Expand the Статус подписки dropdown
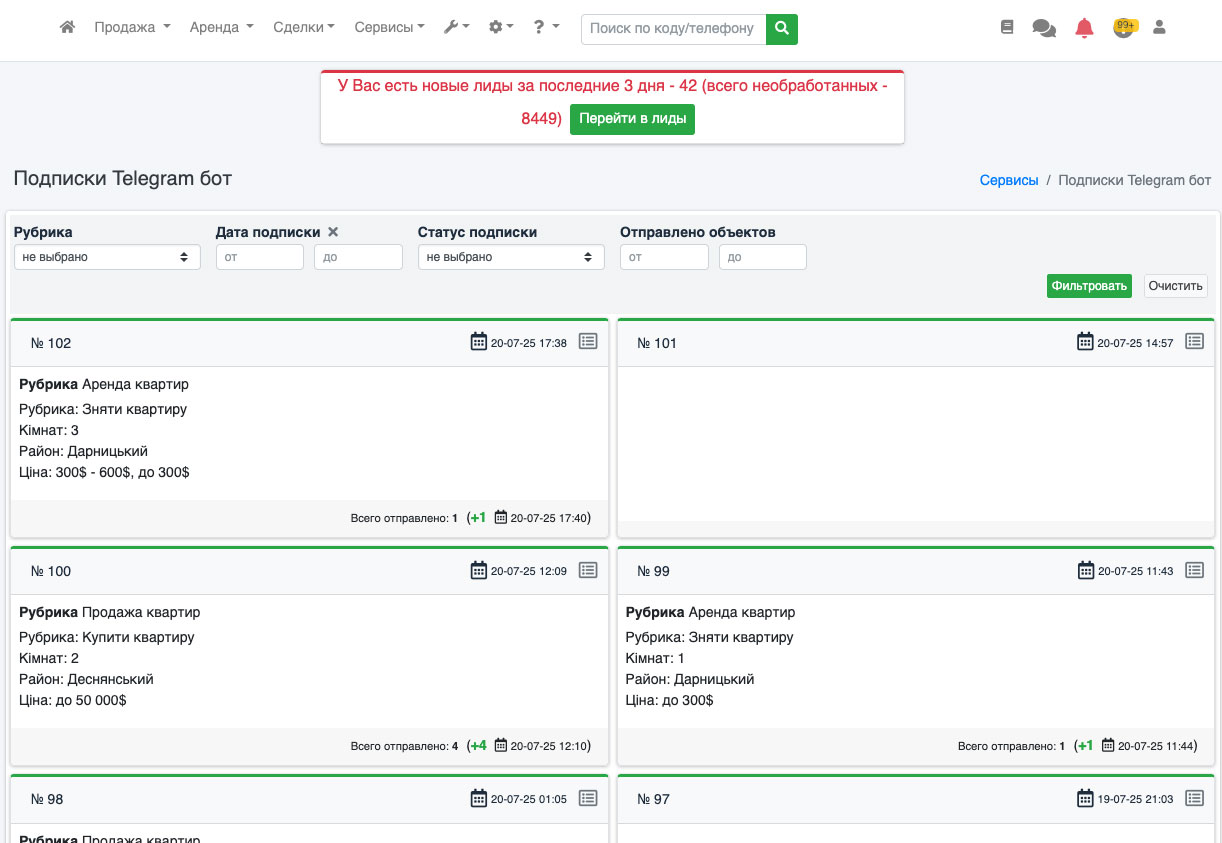Screen dimensions: 1222x843 [511, 257]
